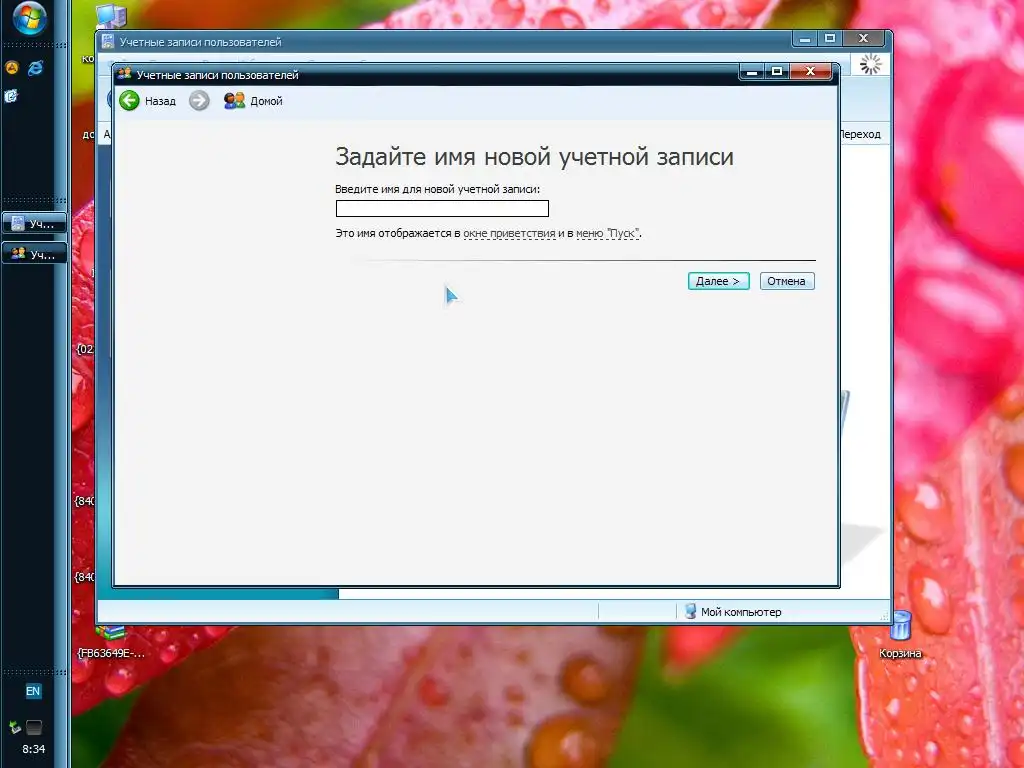Minimize the back Учетные записи пользователей window

click(x=805, y=39)
